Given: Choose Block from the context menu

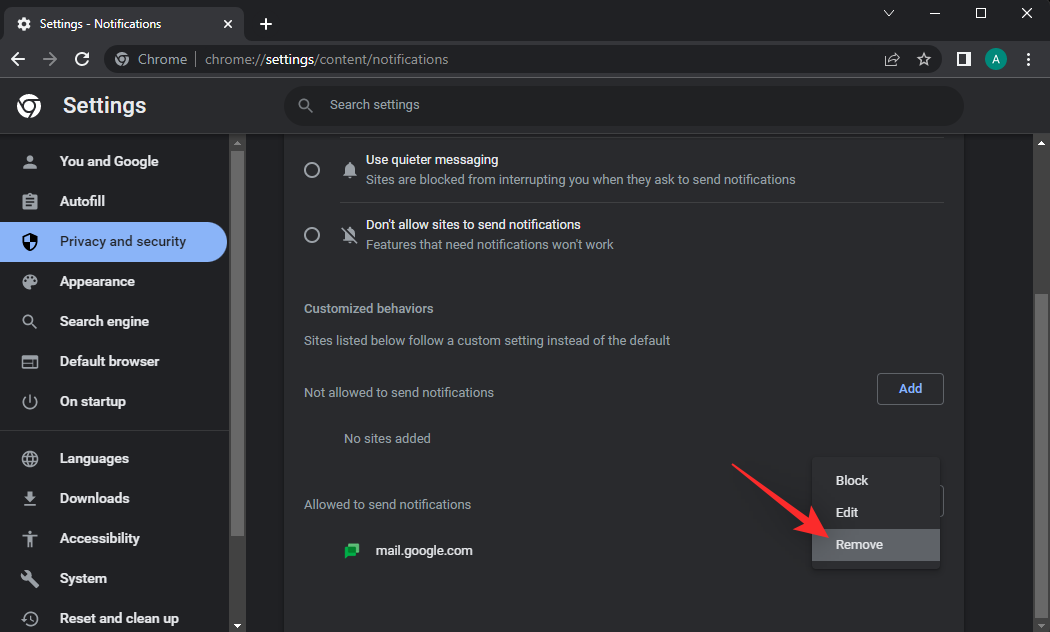Looking at the screenshot, I should pyautogui.click(x=852, y=481).
